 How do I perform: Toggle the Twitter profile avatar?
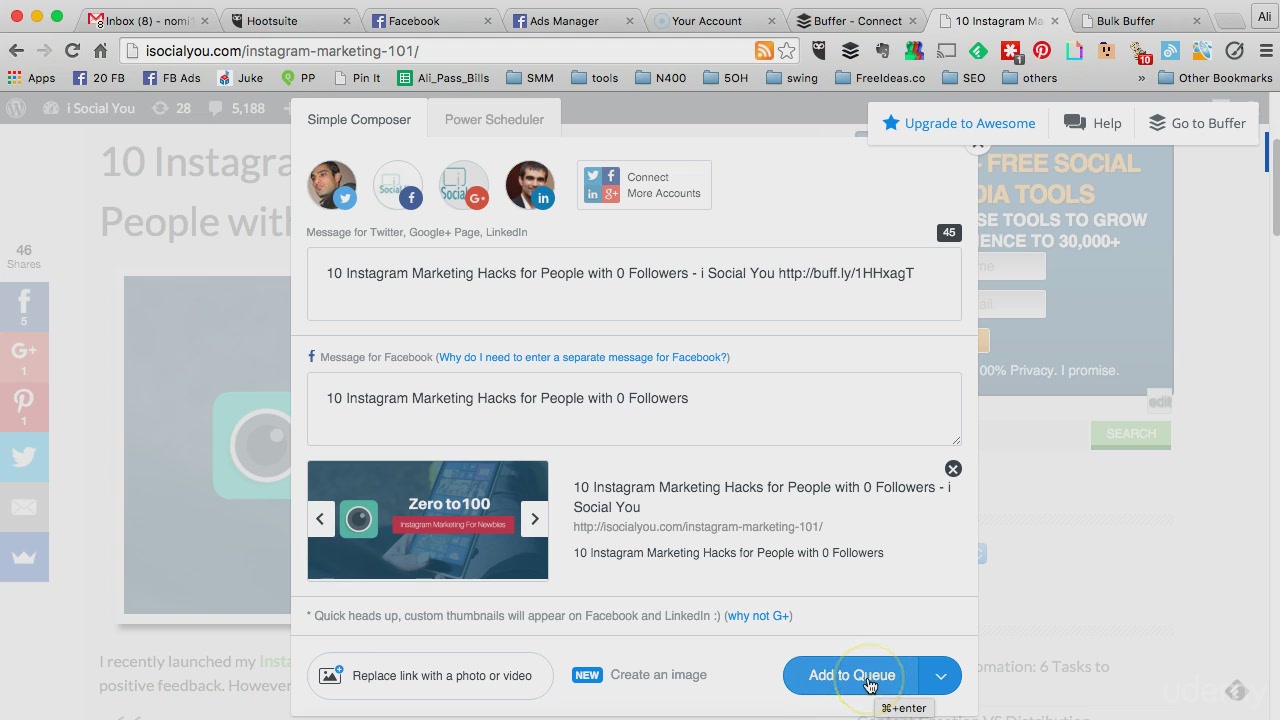pos(332,185)
